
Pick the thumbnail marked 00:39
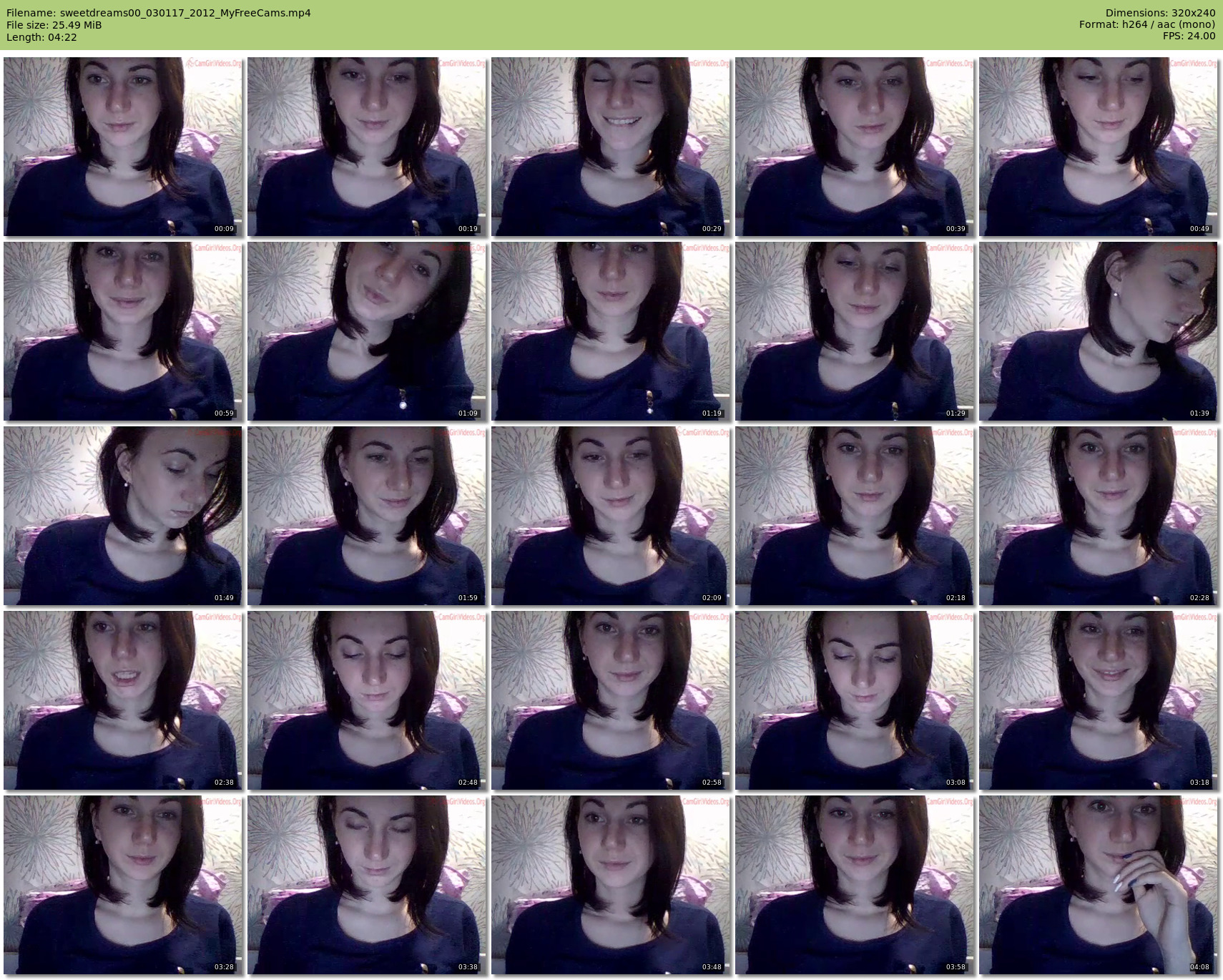(x=855, y=147)
